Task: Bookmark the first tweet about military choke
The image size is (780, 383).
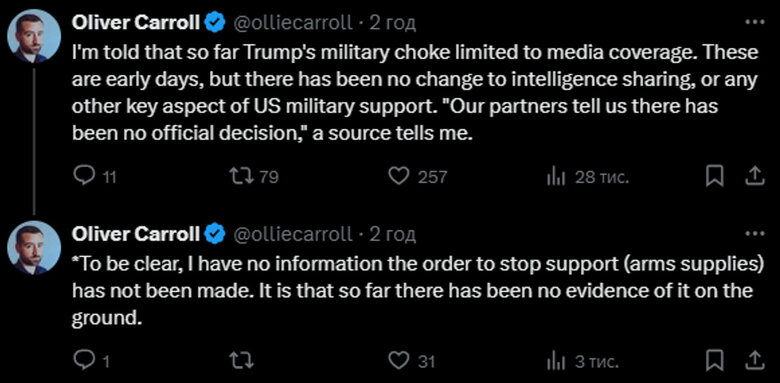Action: click(x=714, y=177)
